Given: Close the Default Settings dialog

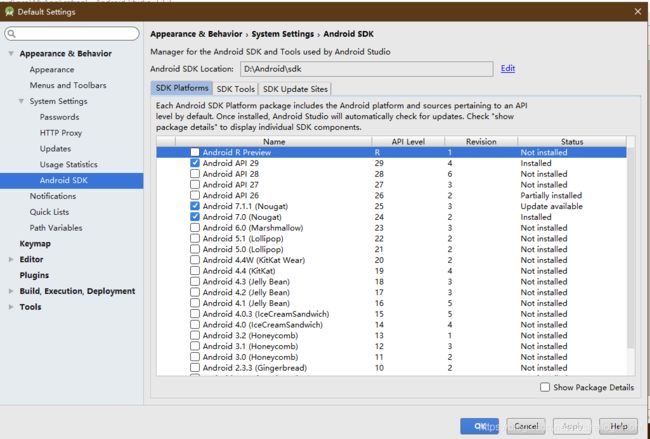Looking at the screenshot, I should (638, 12).
